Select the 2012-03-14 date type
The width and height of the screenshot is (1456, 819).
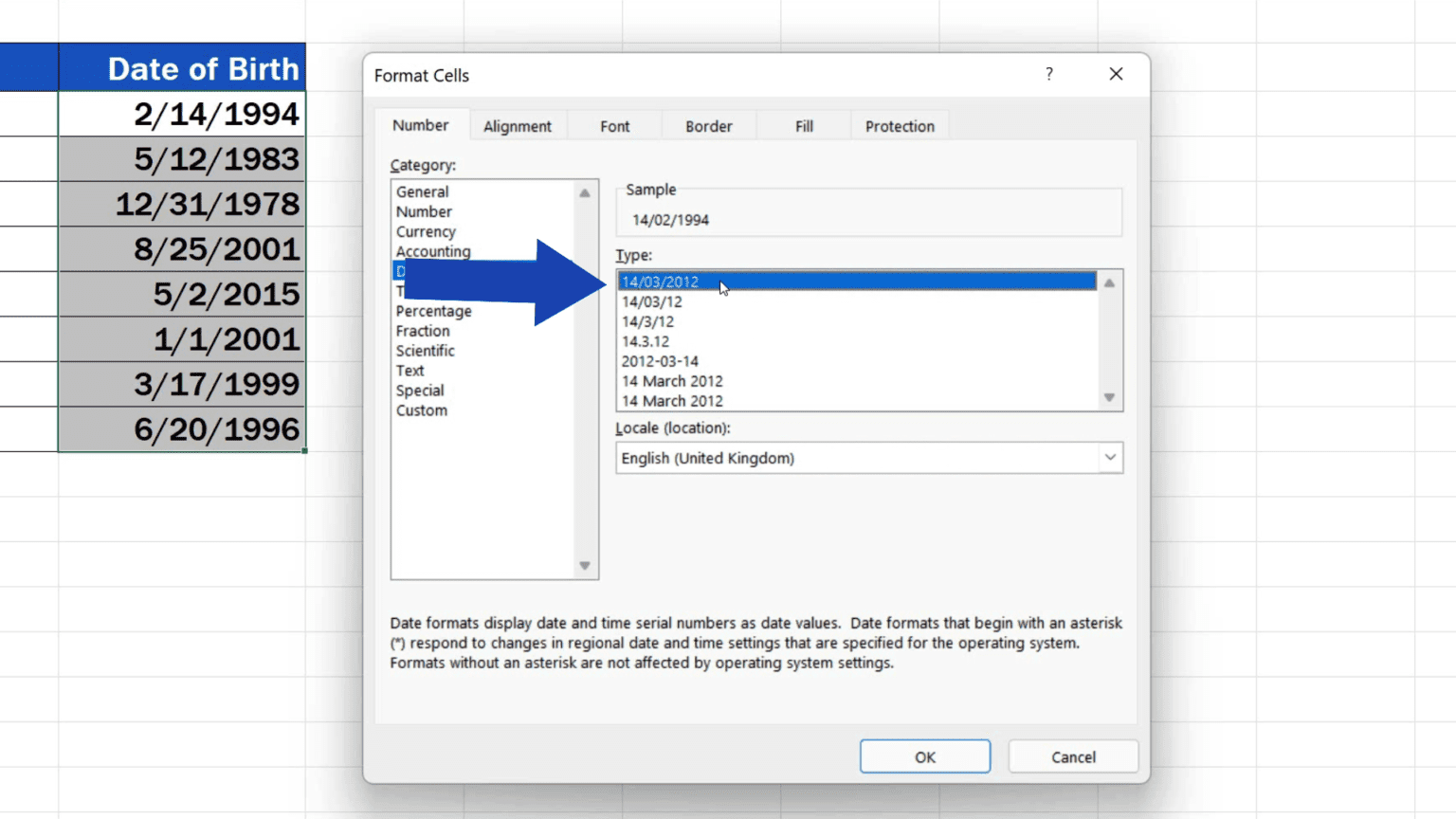[660, 361]
